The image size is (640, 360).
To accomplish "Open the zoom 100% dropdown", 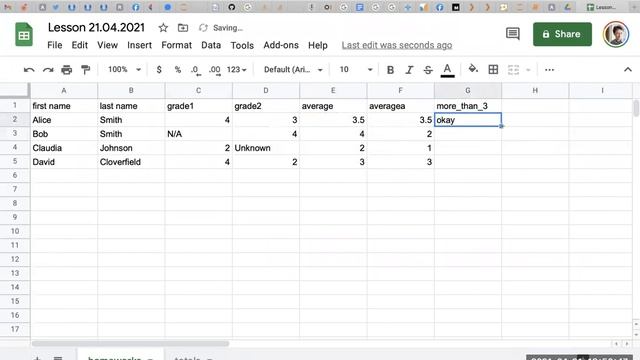I will pos(124,69).
